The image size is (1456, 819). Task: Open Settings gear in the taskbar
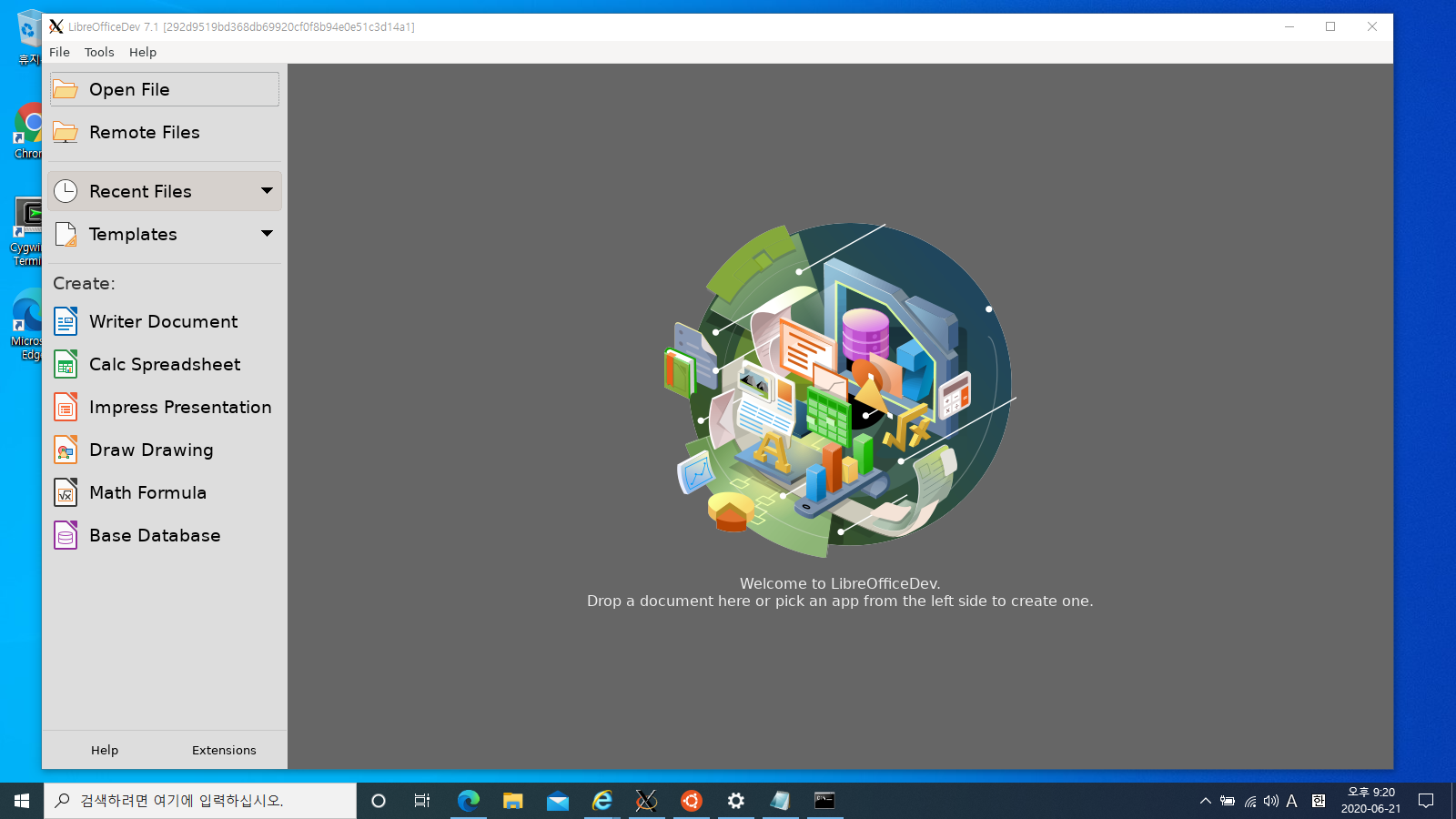tap(736, 801)
